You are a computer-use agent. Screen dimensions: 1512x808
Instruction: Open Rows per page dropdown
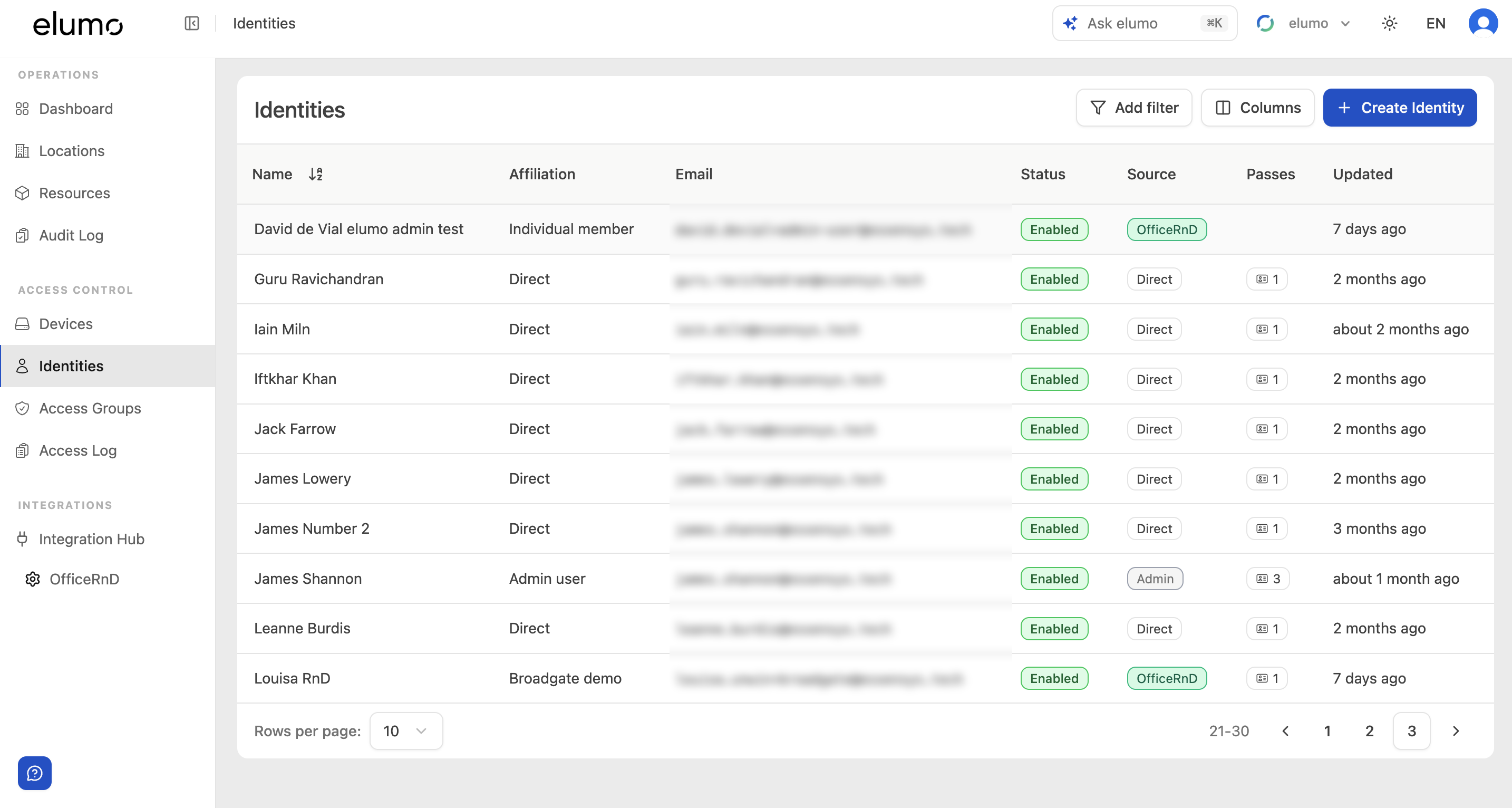pos(405,731)
